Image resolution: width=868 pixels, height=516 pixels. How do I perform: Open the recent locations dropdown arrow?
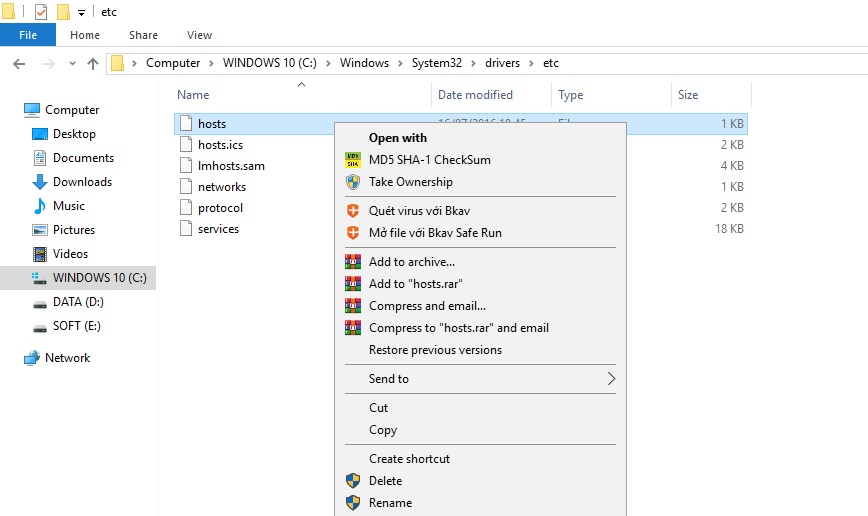pos(72,64)
